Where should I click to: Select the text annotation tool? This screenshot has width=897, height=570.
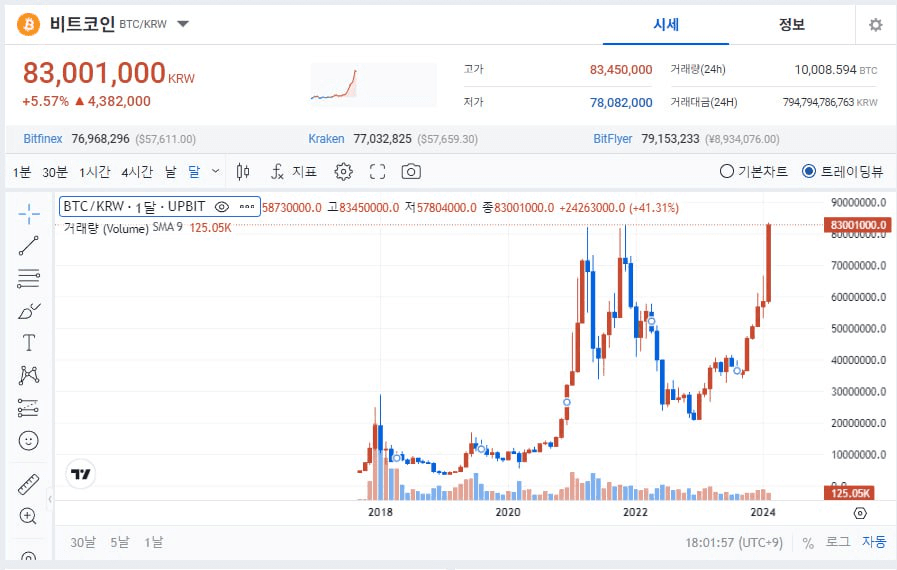(29, 343)
